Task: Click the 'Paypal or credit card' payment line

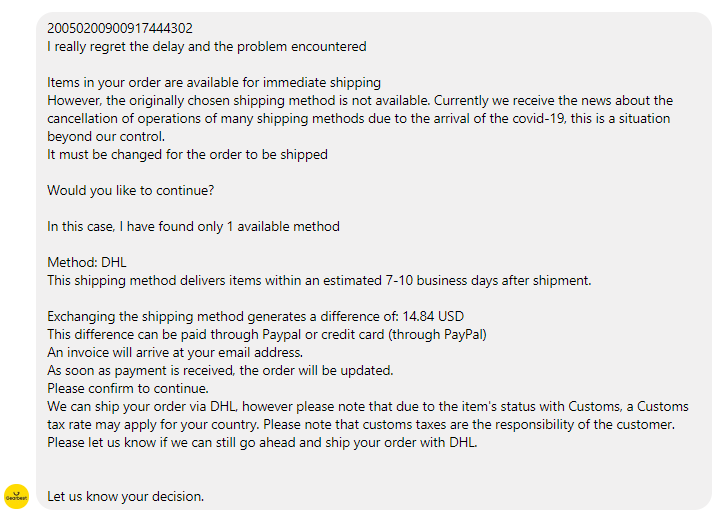Action: point(267,334)
